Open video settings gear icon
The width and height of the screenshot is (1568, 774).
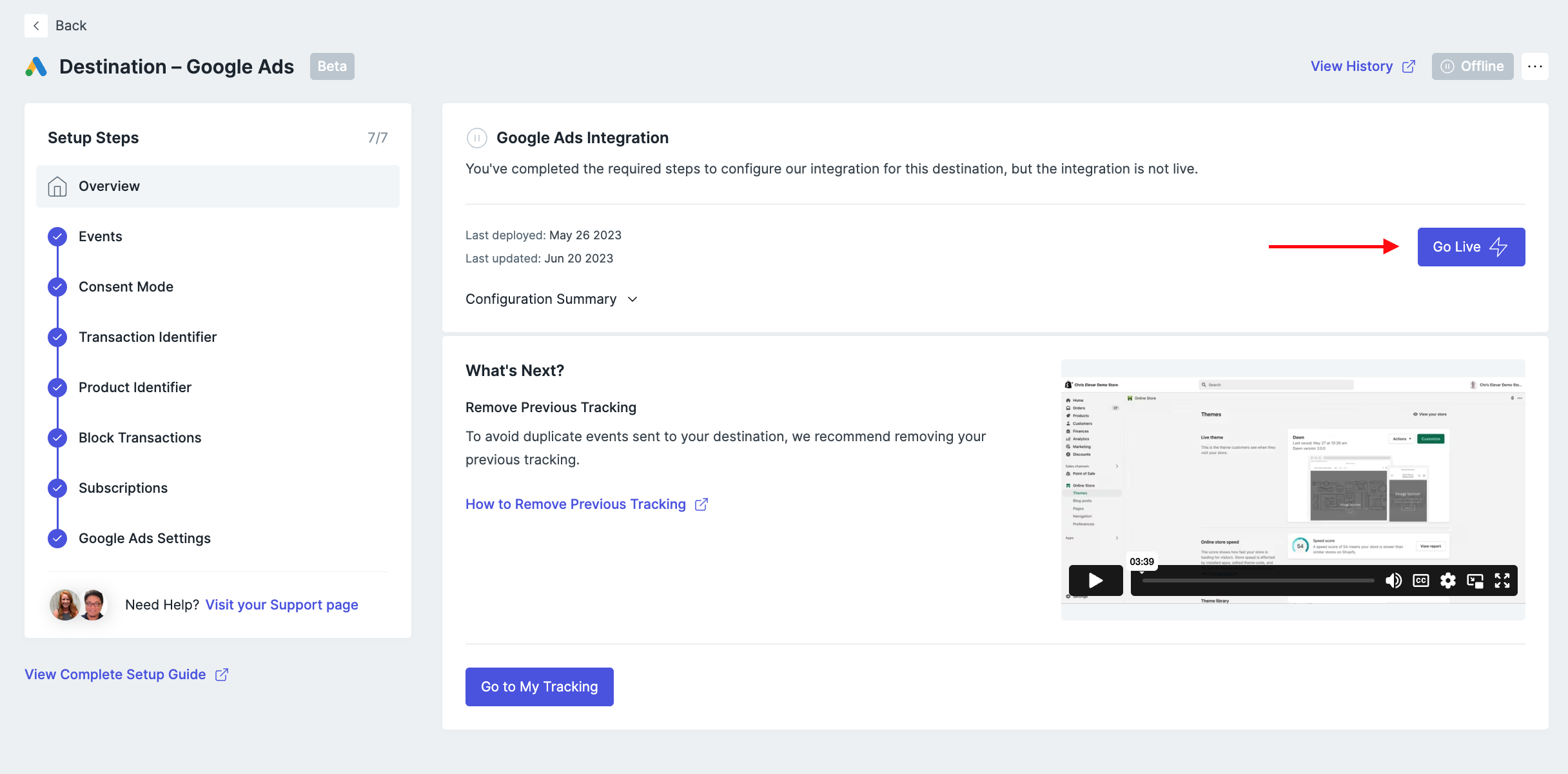1448,580
